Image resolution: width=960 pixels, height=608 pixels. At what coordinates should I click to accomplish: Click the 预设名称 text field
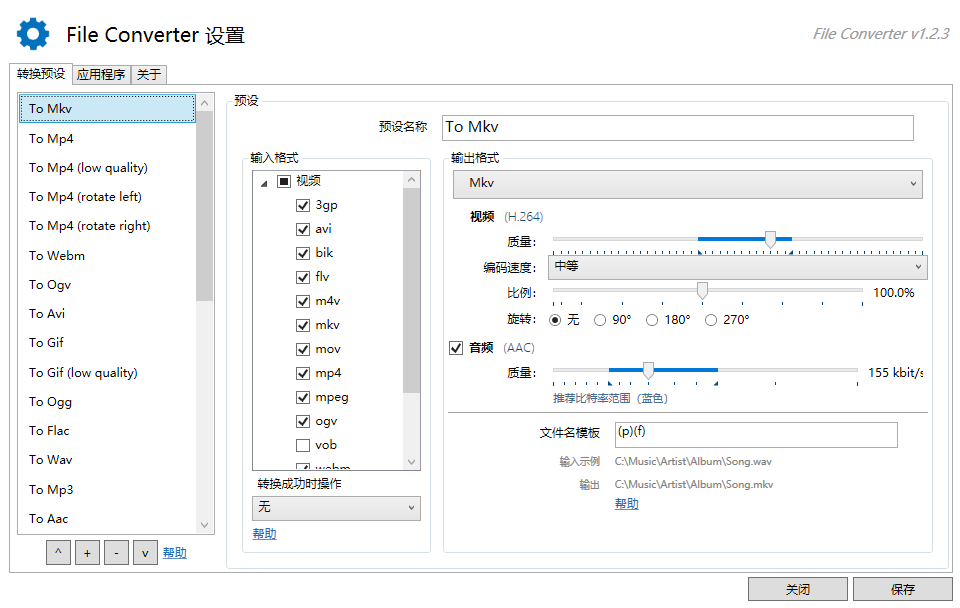tap(678, 127)
